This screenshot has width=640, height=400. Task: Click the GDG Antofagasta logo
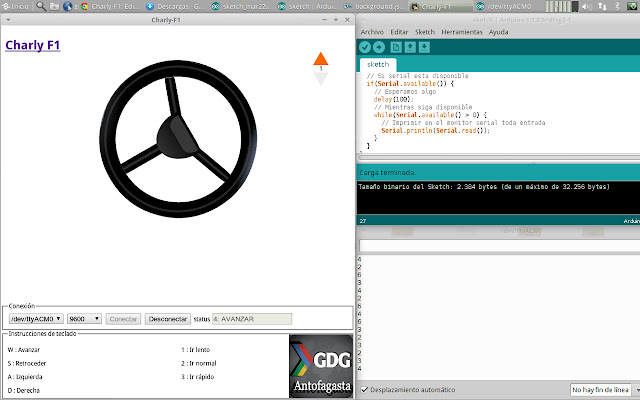click(321, 366)
